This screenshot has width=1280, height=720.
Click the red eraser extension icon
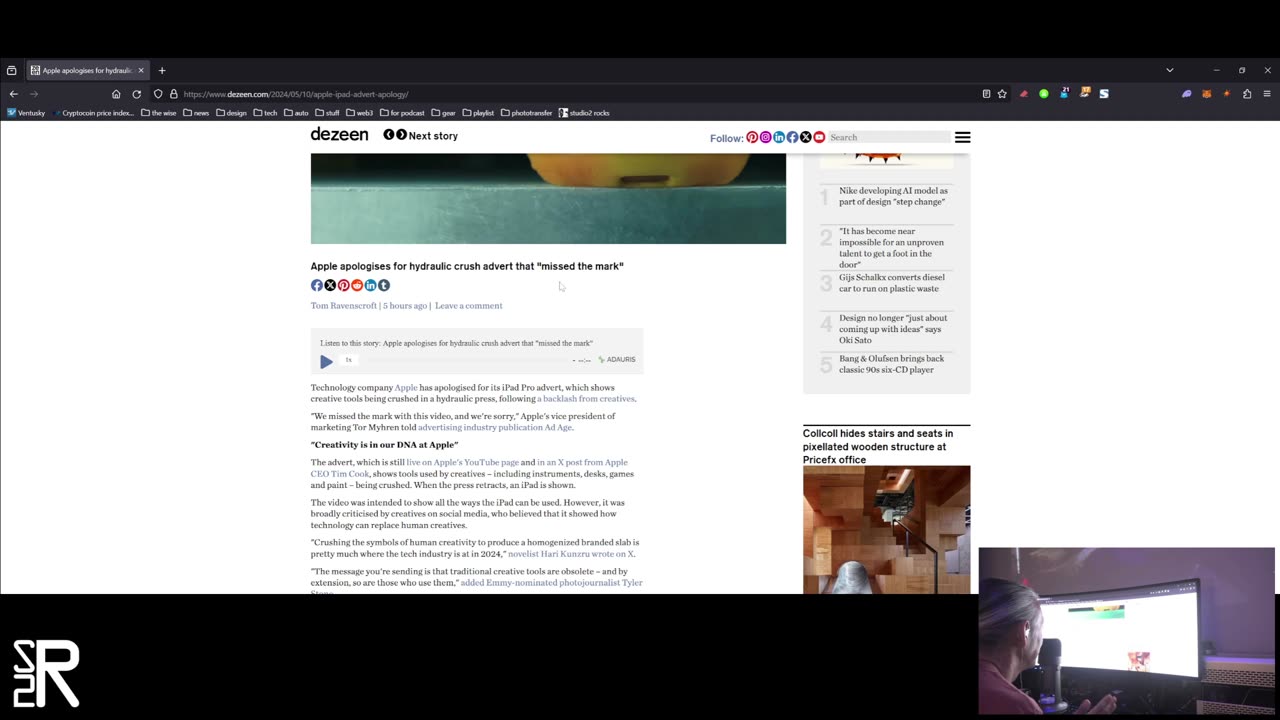click(x=1024, y=94)
